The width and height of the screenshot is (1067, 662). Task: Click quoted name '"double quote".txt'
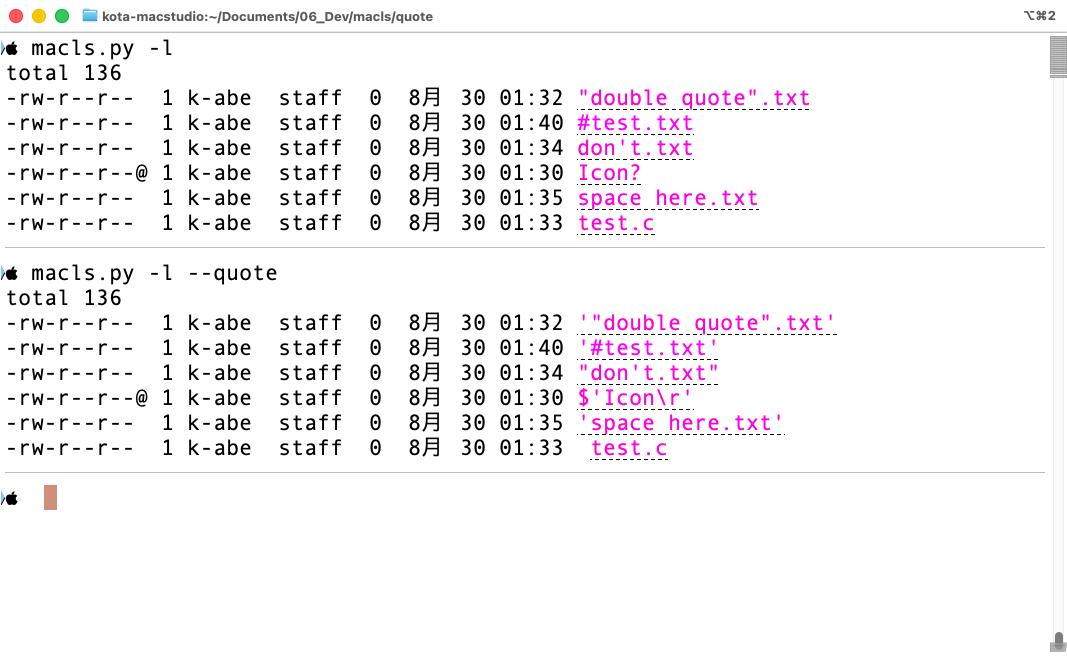(x=707, y=323)
